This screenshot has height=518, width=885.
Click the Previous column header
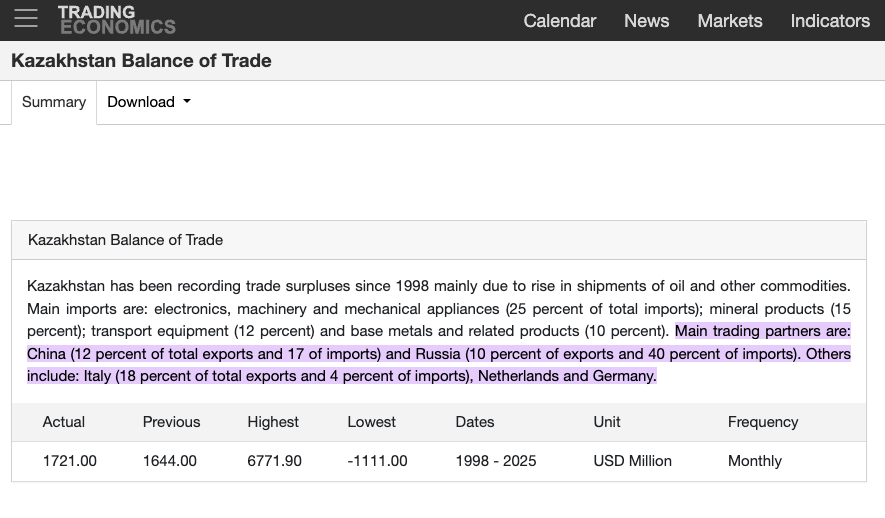pyautogui.click(x=171, y=422)
